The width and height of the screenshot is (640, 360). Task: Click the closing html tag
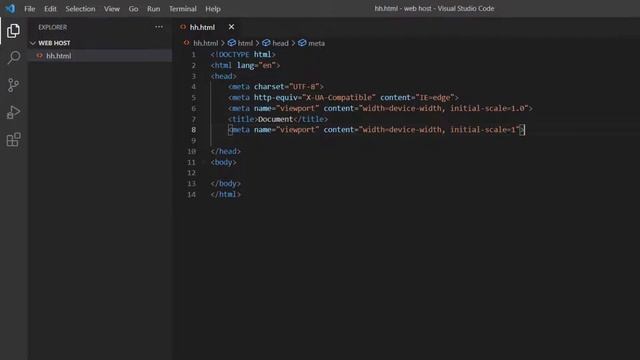tap(225, 194)
